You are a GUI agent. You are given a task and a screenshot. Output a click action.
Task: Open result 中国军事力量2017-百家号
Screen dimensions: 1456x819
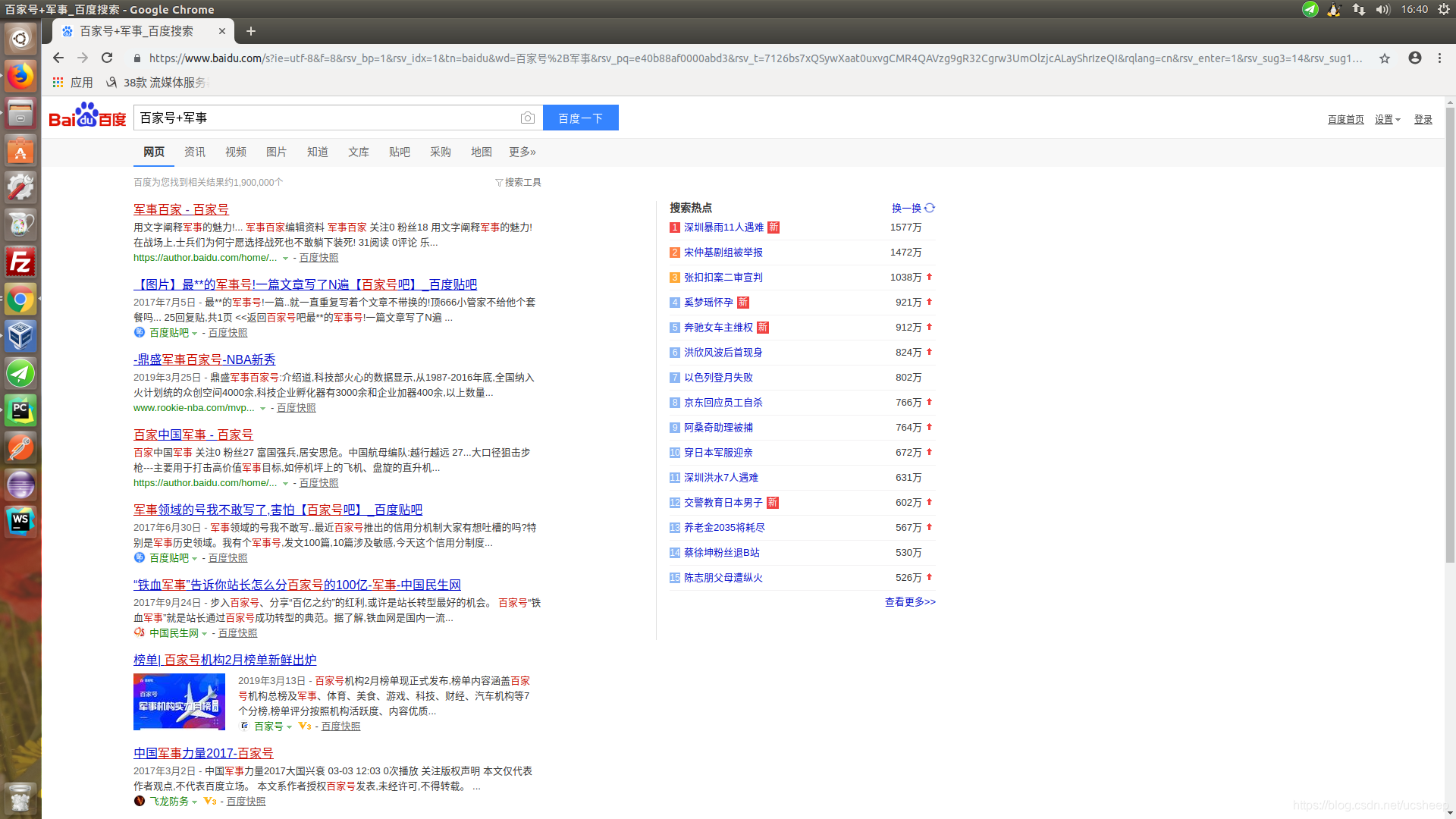pyautogui.click(x=203, y=753)
